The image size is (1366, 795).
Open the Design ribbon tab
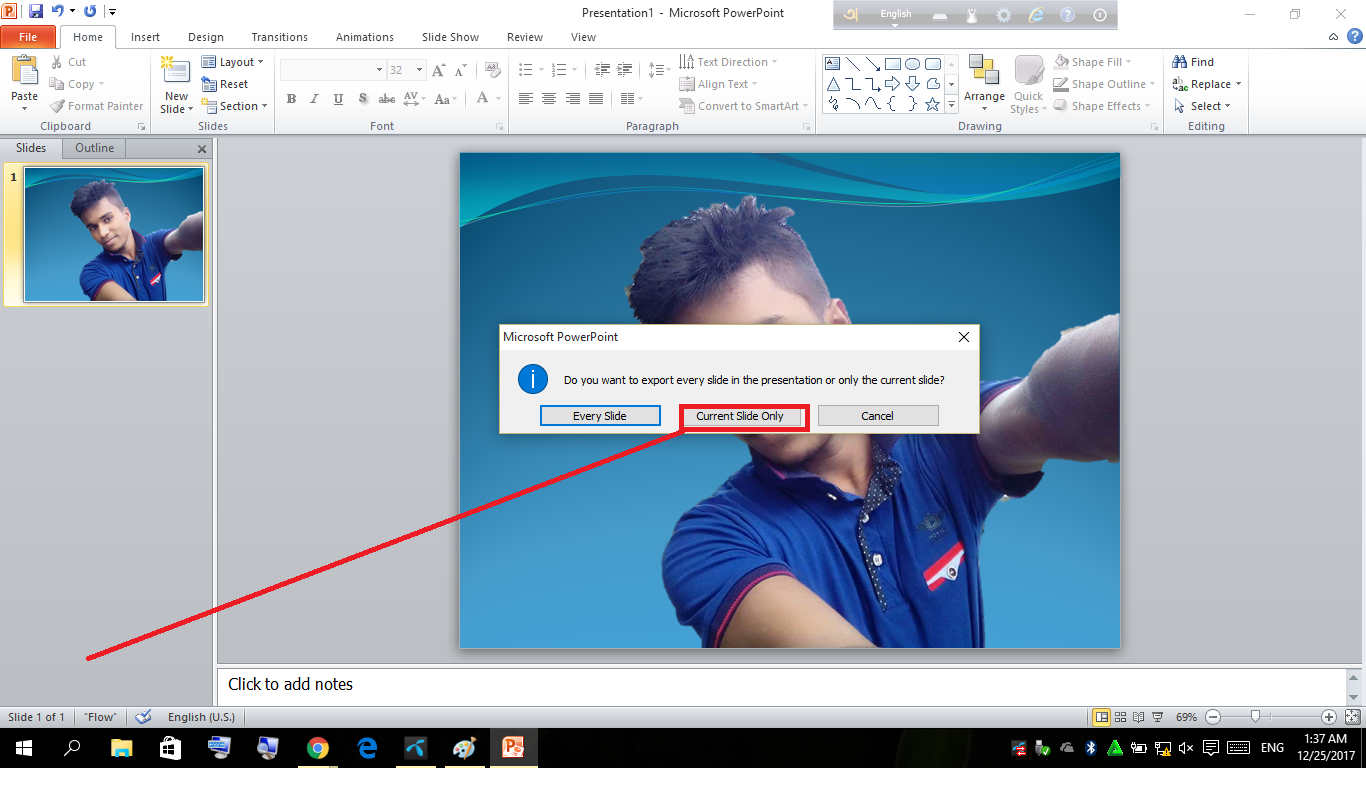(206, 37)
